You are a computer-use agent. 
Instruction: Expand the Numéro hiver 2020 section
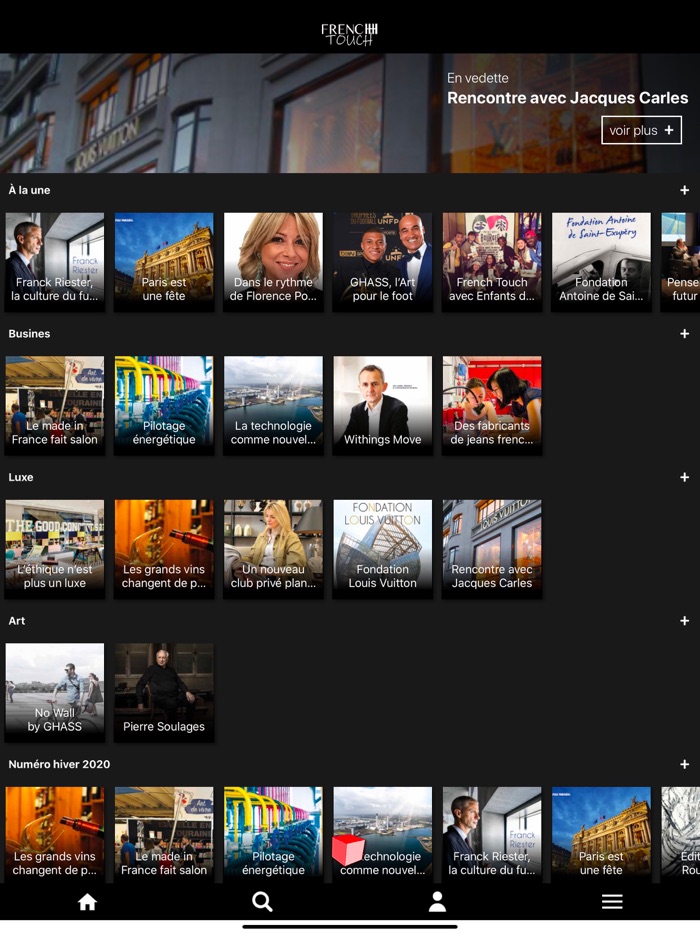(x=684, y=764)
